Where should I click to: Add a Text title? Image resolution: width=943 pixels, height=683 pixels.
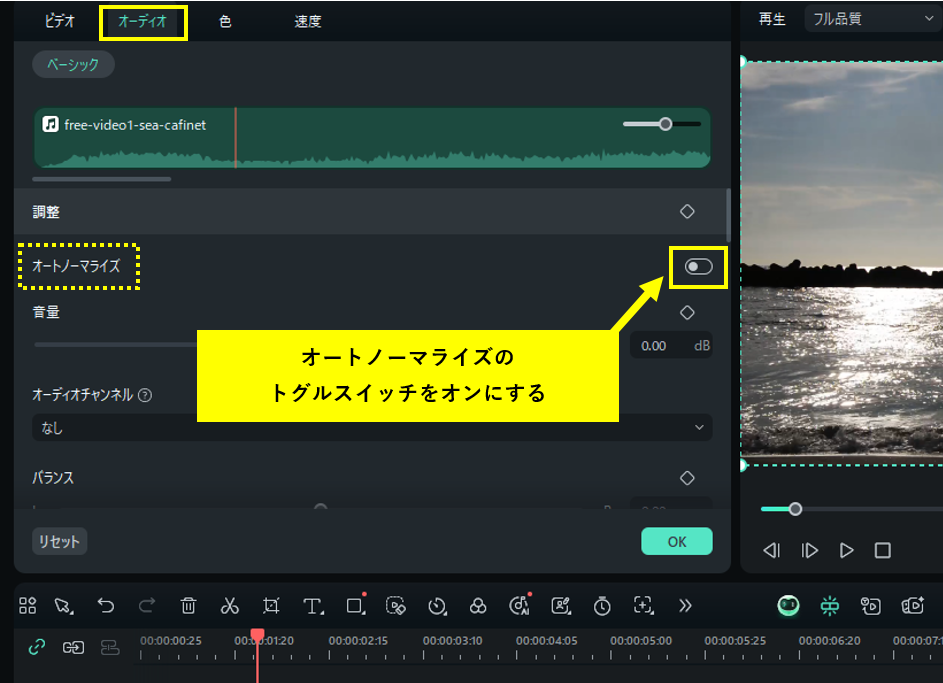[x=313, y=605]
